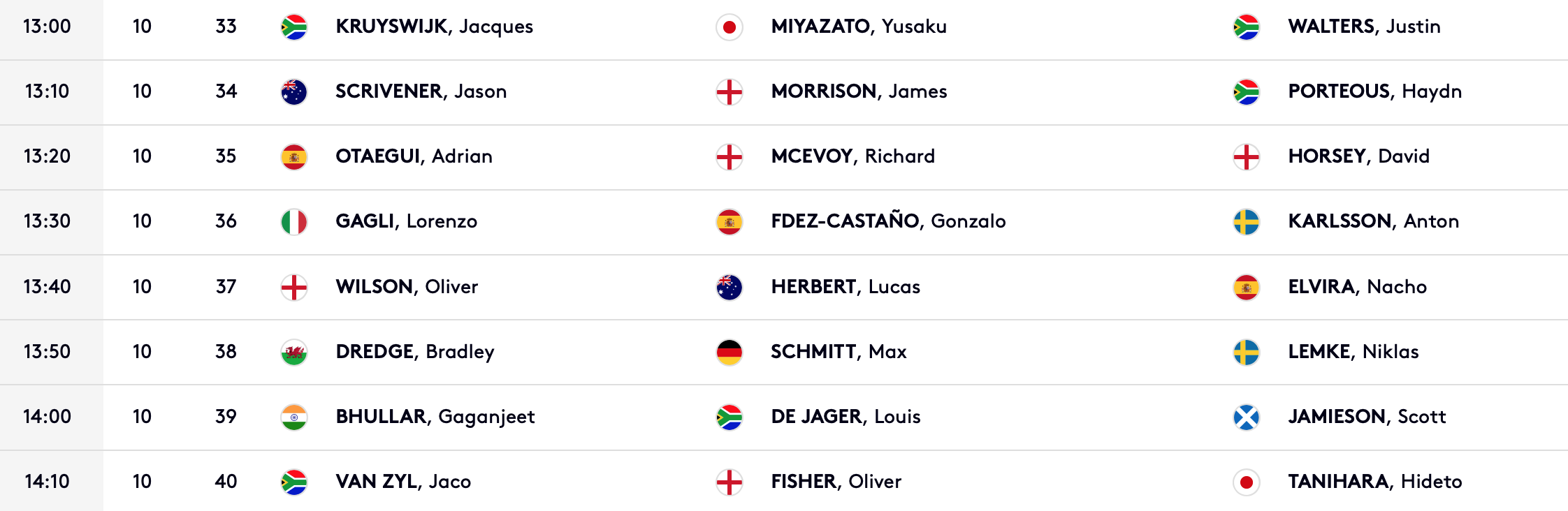Click Wales flag beside DREDGE, Bradley
Viewport: 1568px width, 511px height.
click(293, 353)
